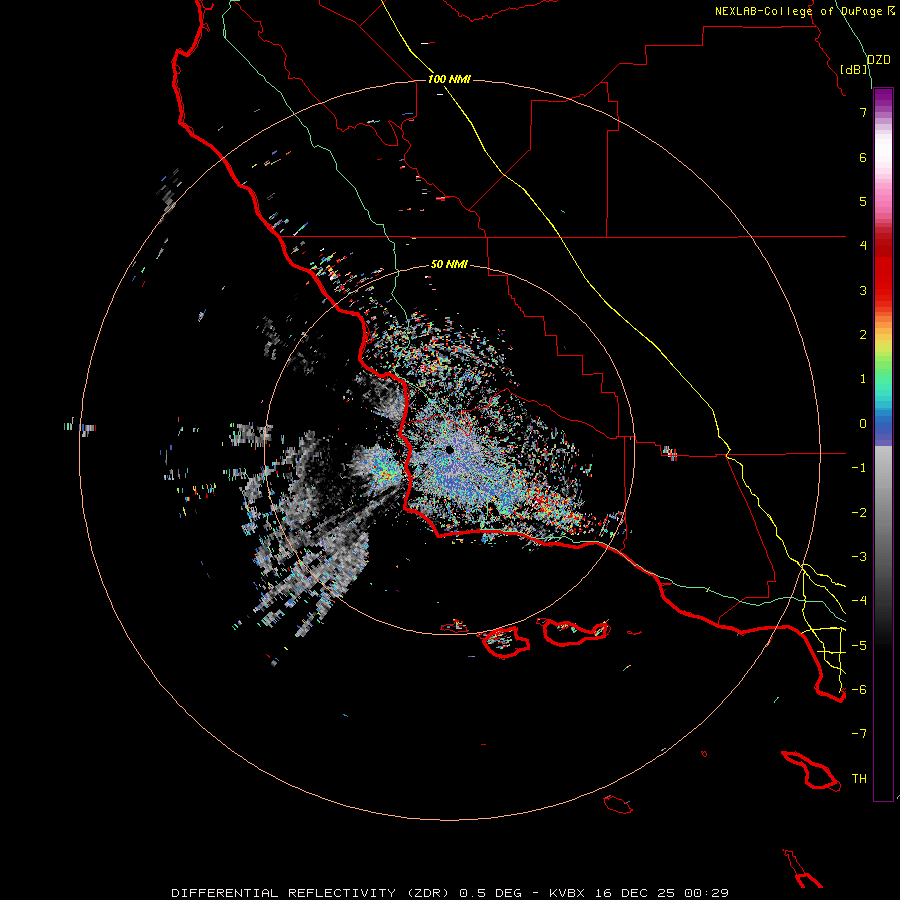The width and height of the screenshot is (900, 900).
Task: Click the color scale value 5
Action: (863, 201)
